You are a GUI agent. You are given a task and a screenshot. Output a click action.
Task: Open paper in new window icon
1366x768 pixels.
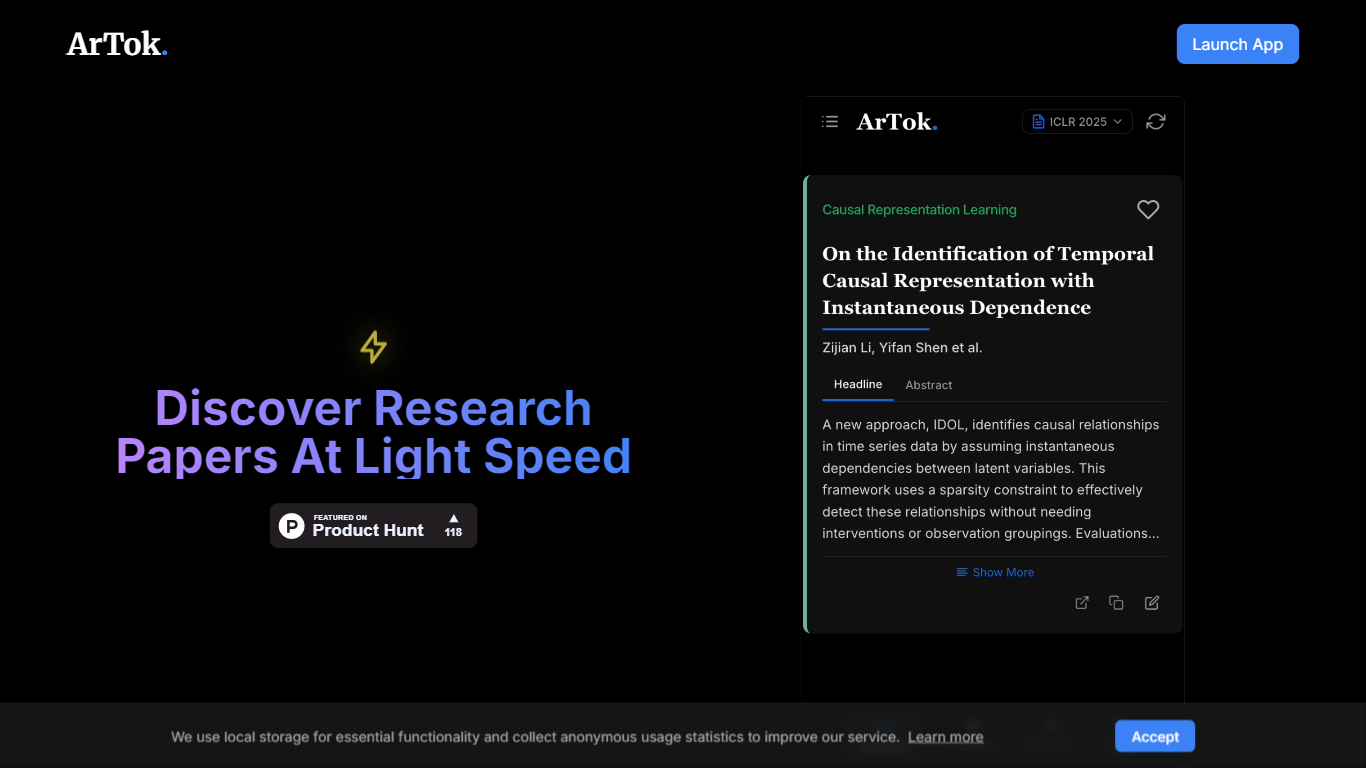click(1082, 603)
